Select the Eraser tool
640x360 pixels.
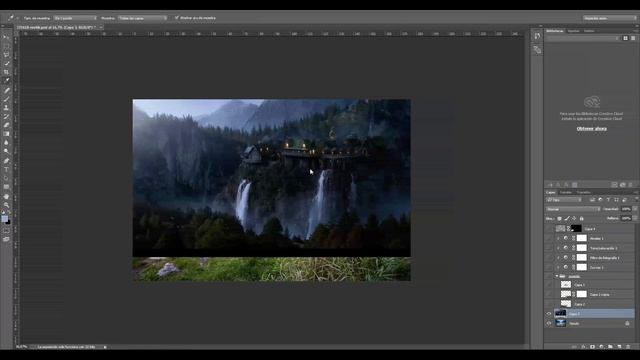6,125
